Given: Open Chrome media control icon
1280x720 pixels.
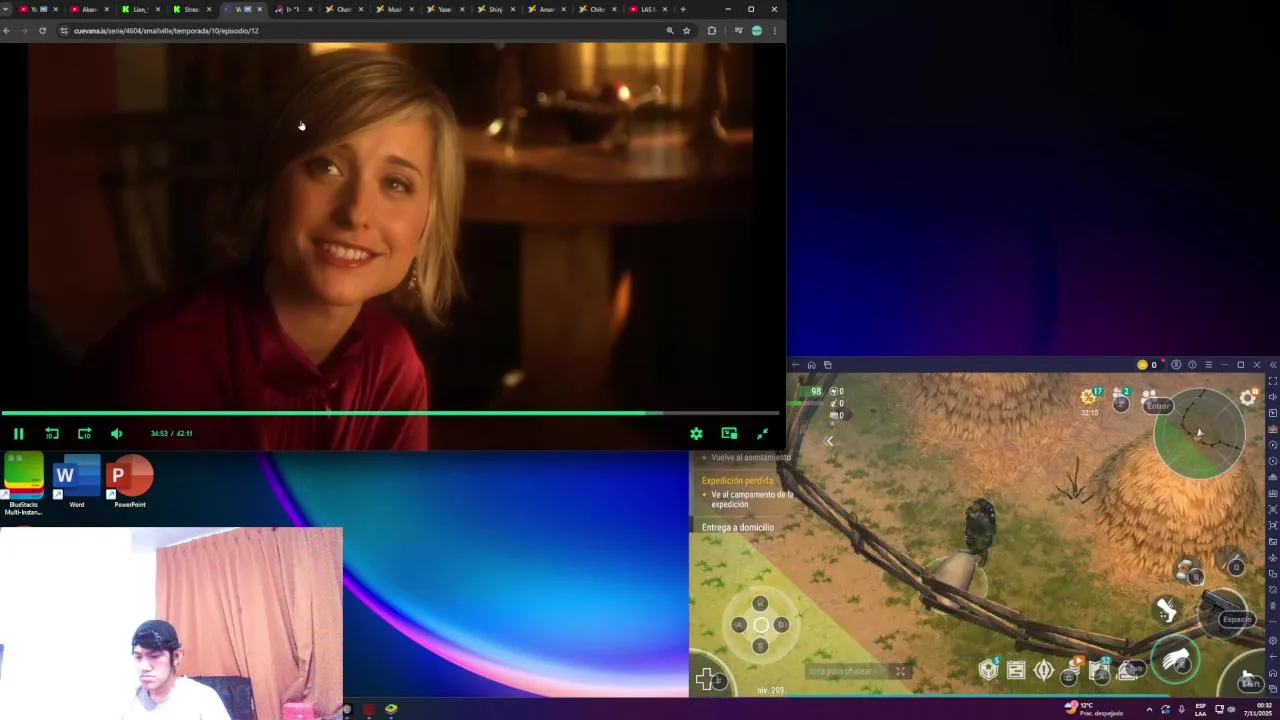Looking at the screenshot, I should tap(739, 31).
